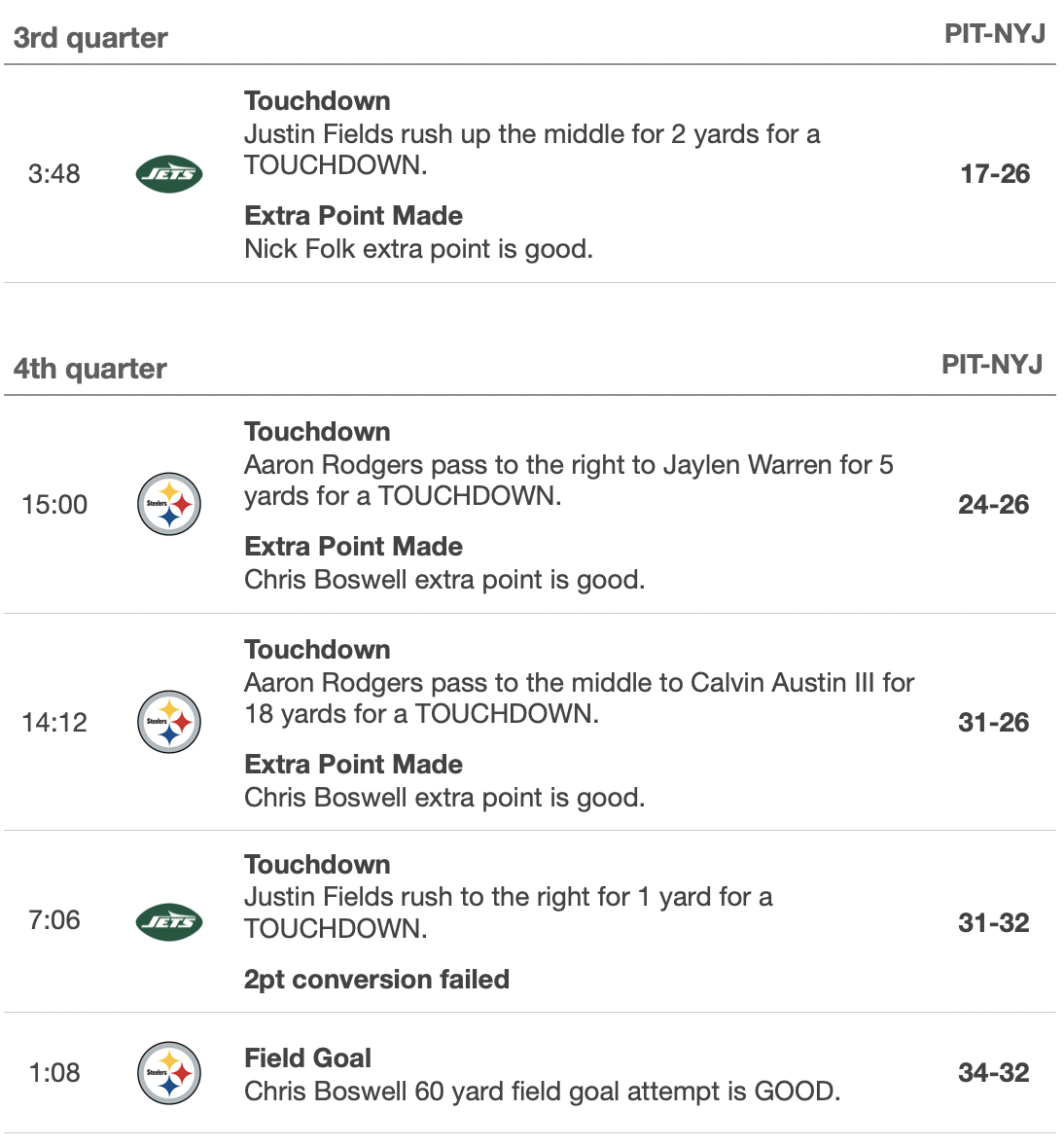Click the 17-26 score
Viewport: 1064px width, 1146px height.
pyautogui.click(x=994, y=174)
